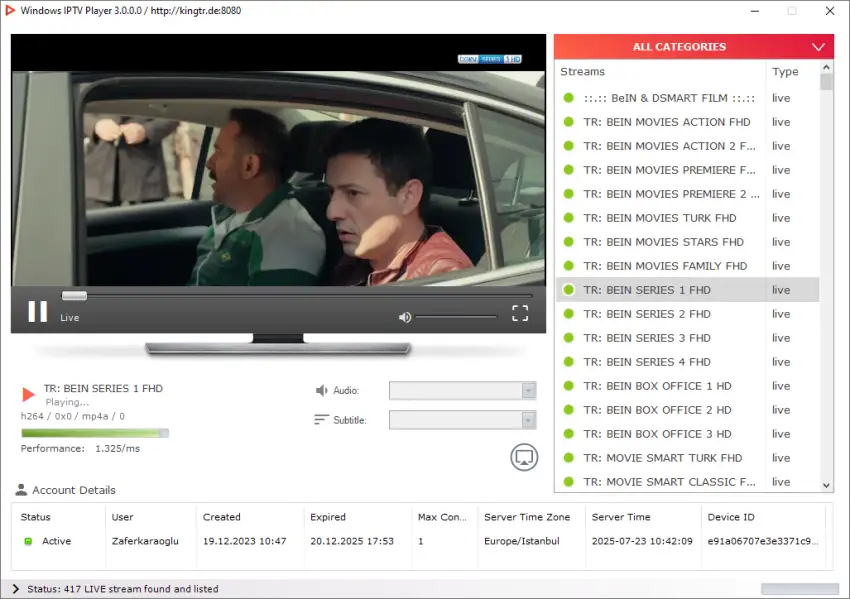The width and height of the screenshot is (850, 599).
Task: Play TR: BEIN MOVIES STARS FHD
Action: [687, 242]
